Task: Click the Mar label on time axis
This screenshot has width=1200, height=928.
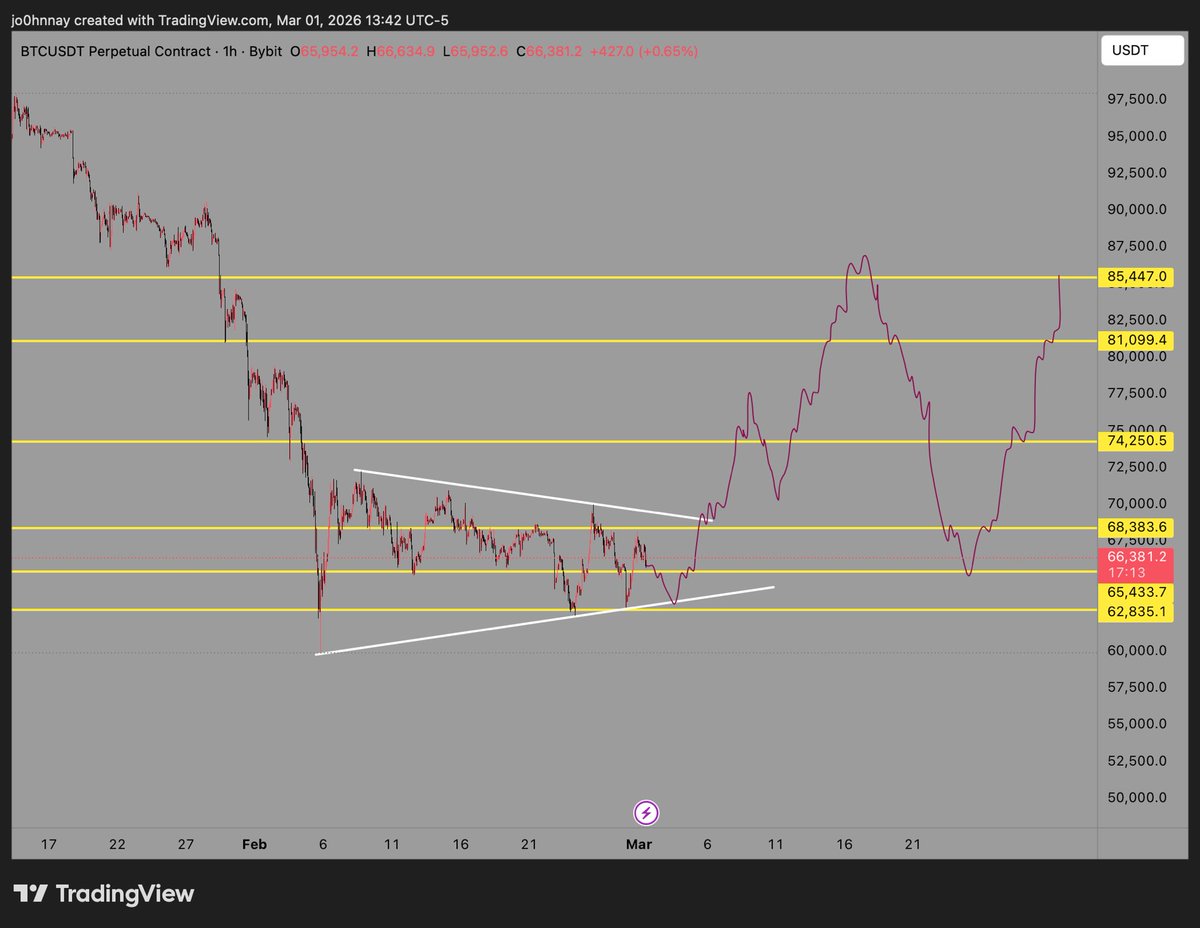Action: [638, 844]
